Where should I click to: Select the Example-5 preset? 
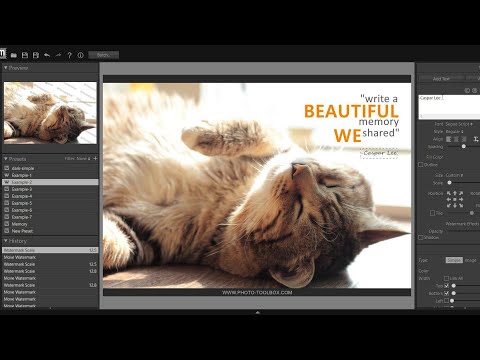[50, 203]
